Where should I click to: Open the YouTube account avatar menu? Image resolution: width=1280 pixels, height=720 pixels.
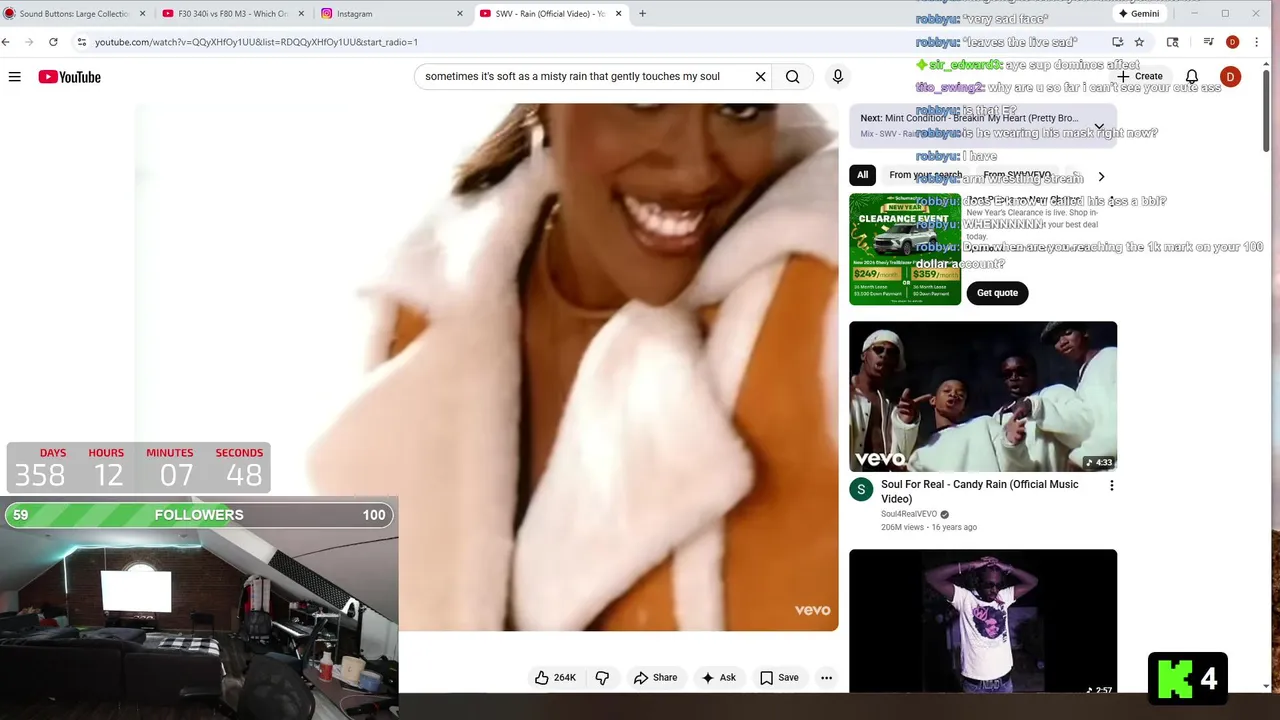(1231, 77)
